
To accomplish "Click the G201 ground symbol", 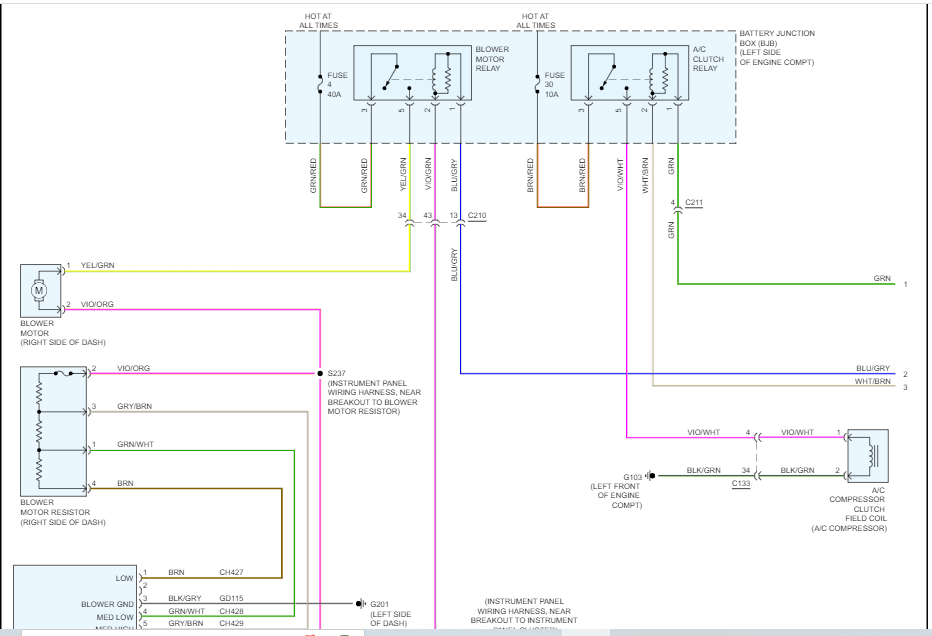I will pos(360,604).
